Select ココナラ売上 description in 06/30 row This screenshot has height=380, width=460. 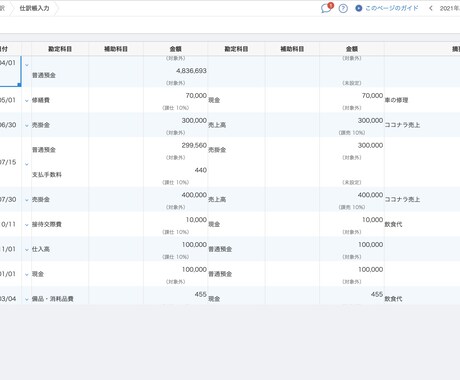[x=402, y=125]
